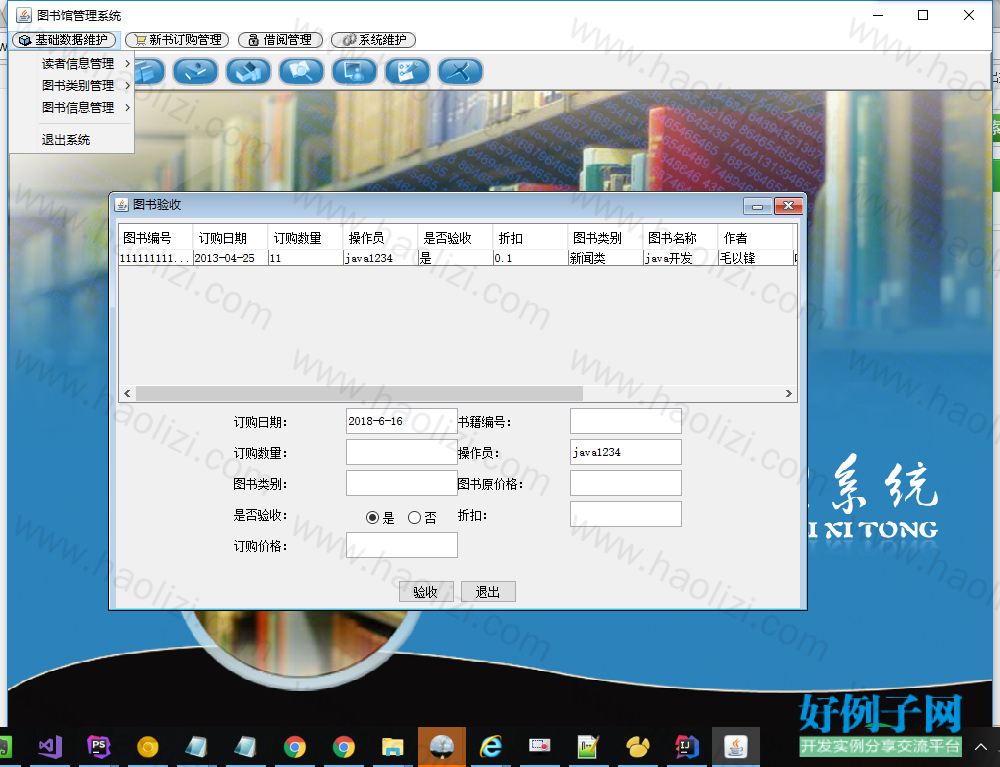Click the 操作员 input field
This screenshot has height=767, width=1000.
[626, 452]
